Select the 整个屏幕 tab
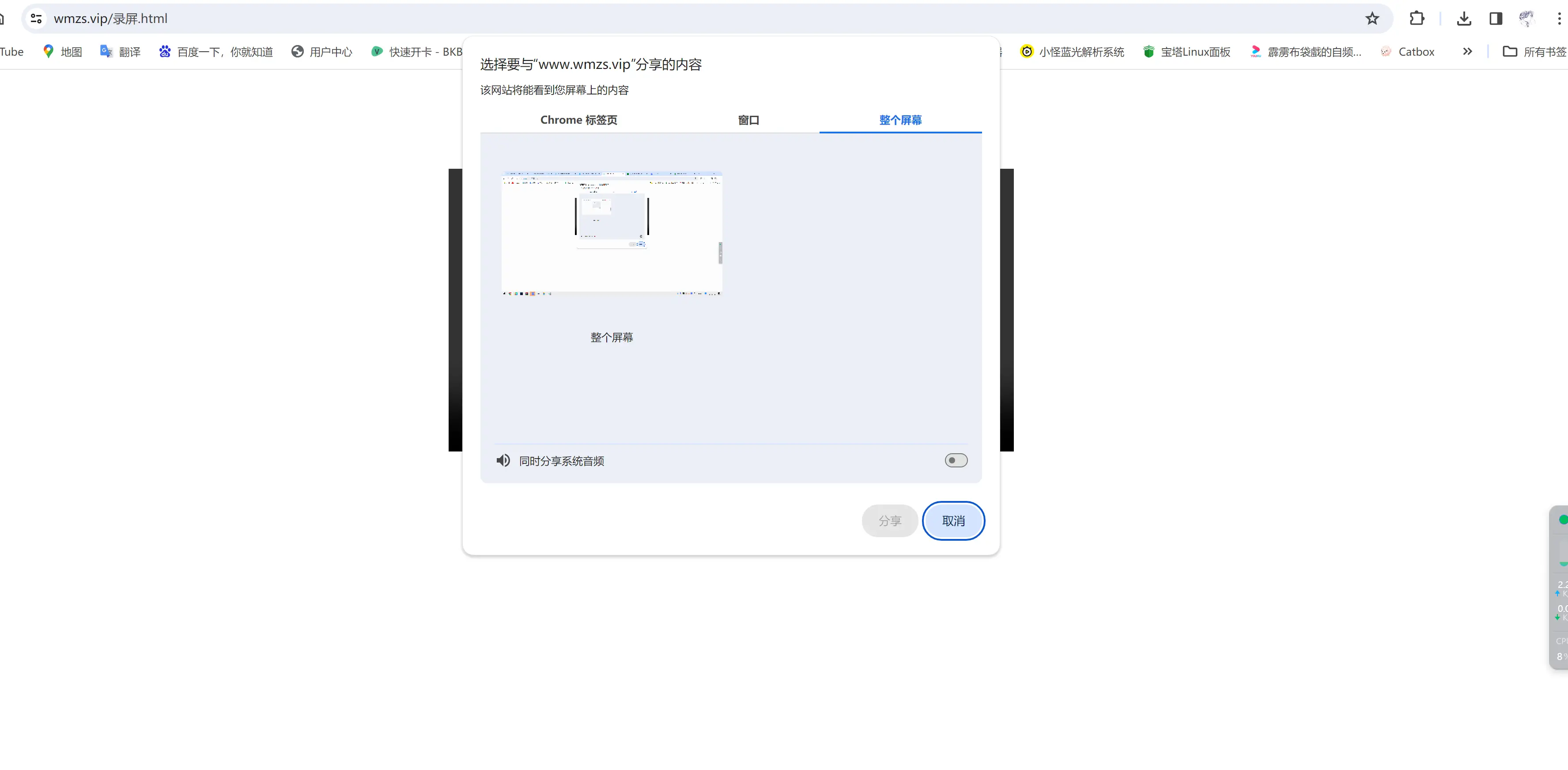The width and height of the screenshot is (1568, 770). (900, 120)
